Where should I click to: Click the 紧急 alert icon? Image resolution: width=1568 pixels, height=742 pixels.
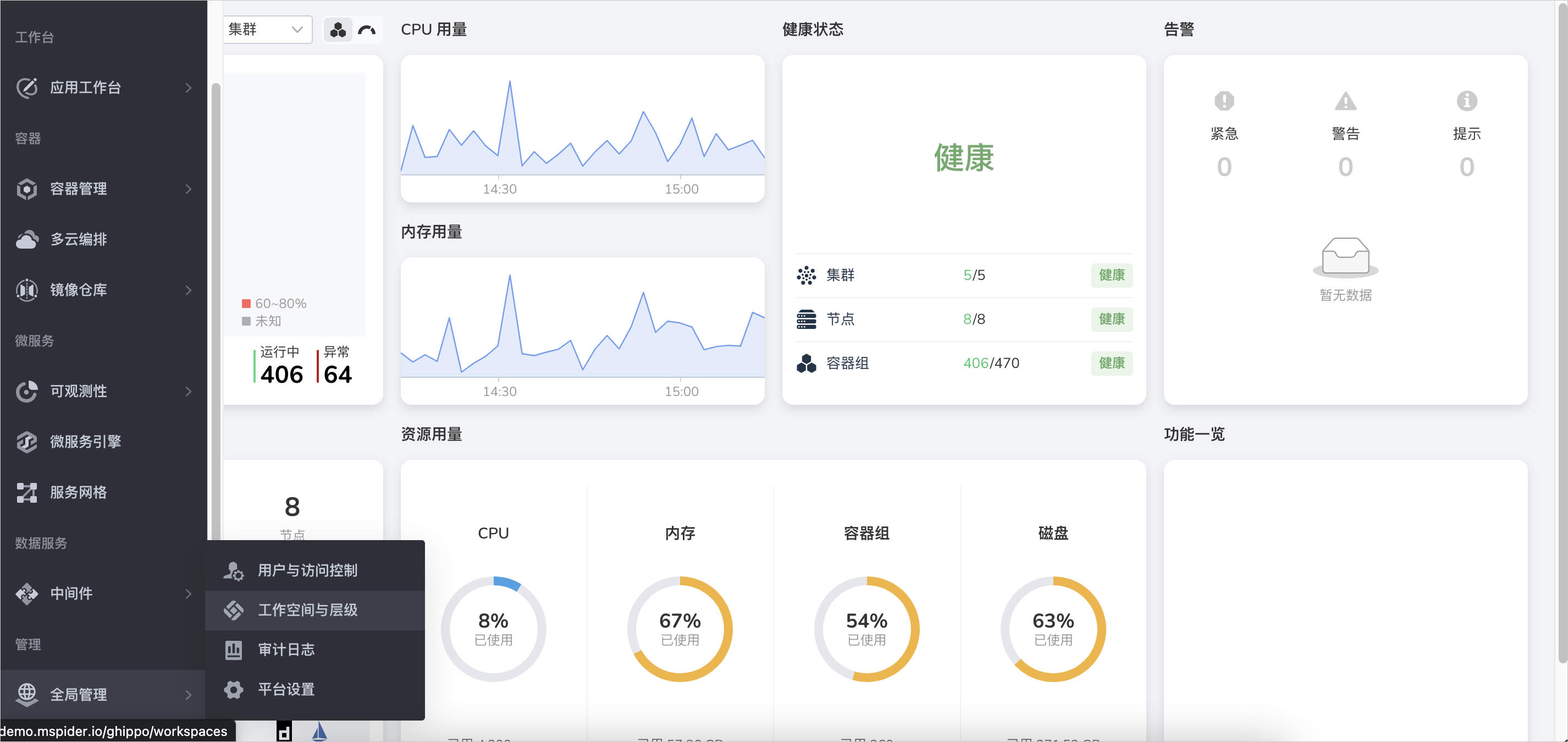(x=1224, y=101)
